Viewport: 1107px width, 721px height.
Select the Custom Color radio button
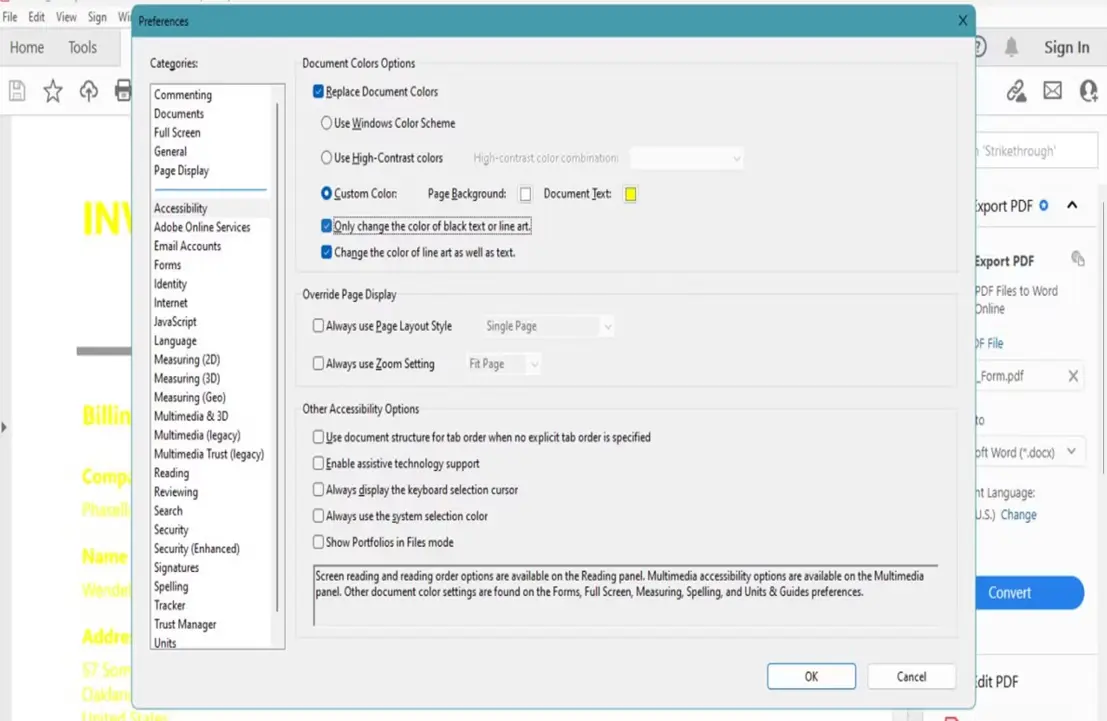(326, 193)
